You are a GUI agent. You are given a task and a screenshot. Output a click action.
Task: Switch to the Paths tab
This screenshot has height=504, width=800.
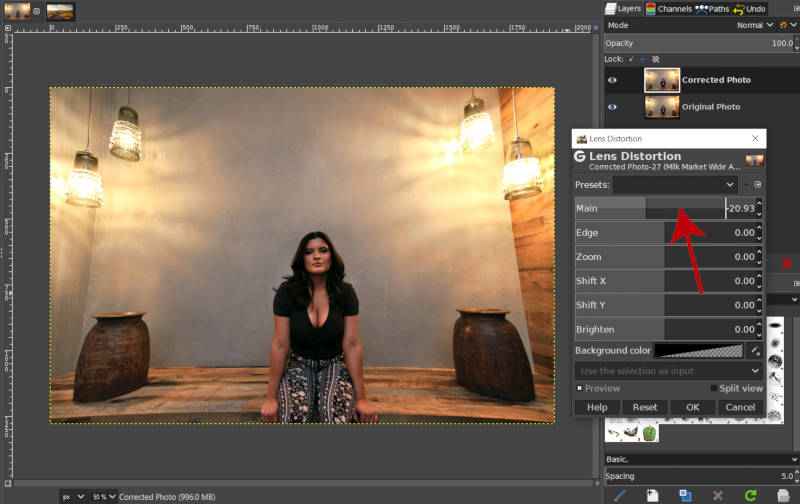pos(713,9)
